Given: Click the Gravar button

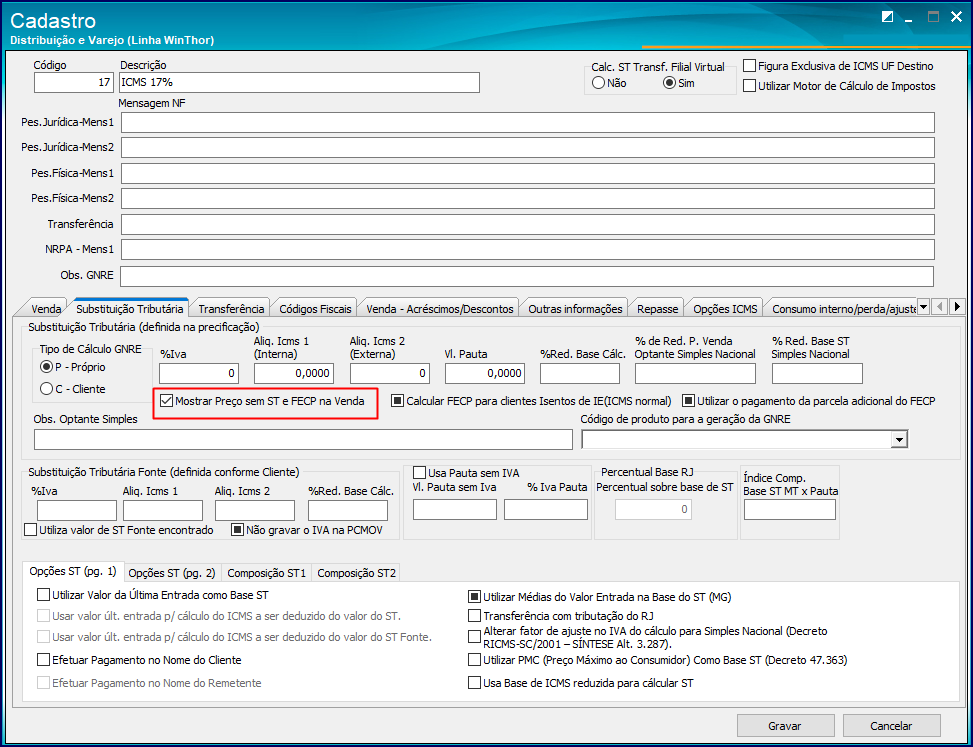Looking at the screenshot, I should click(x=785, y=725).
